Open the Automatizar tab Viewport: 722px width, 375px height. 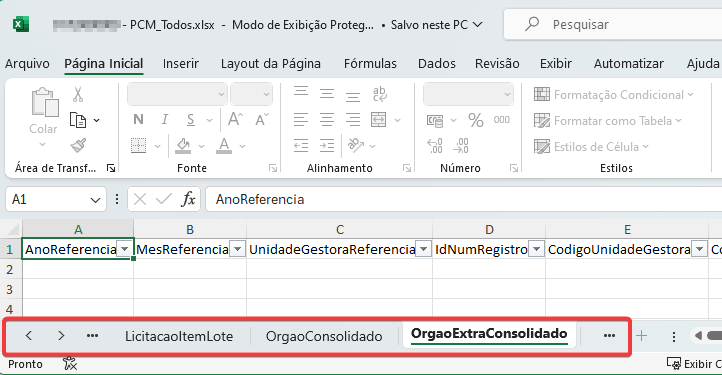tap(629, 64)
